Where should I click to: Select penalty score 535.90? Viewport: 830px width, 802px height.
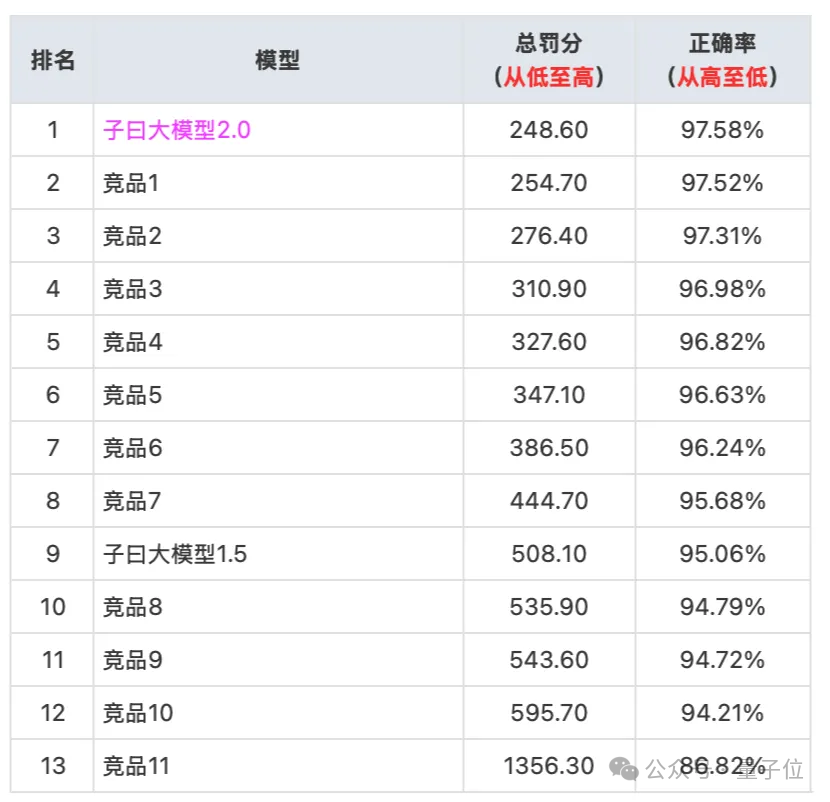tap(549, 607)
